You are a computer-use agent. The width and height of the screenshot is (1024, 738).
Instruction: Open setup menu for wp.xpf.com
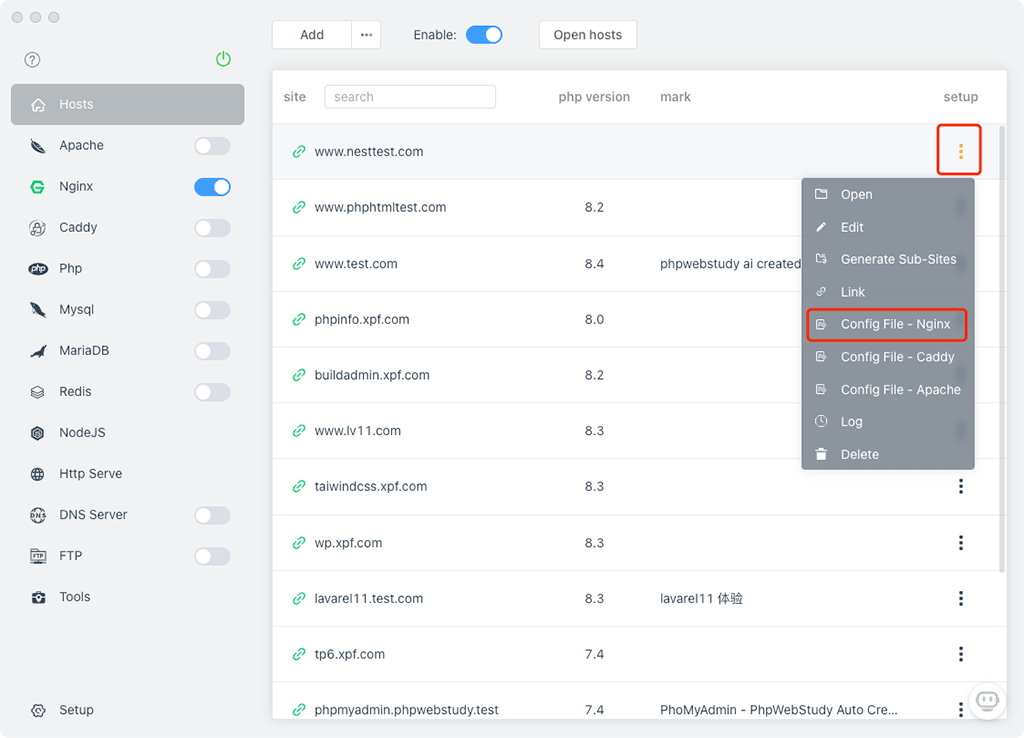[x=960, y=543]
